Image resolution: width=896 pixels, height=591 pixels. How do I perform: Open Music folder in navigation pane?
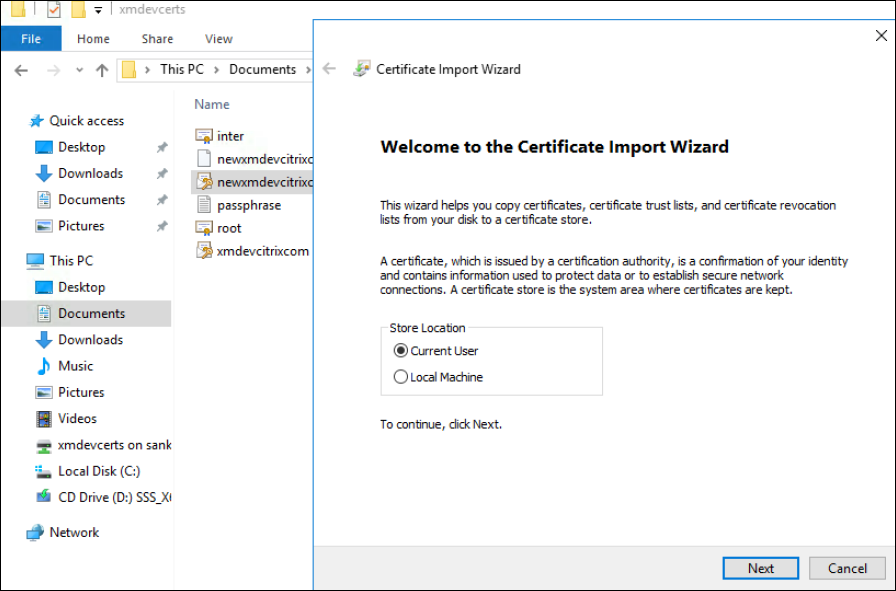75,366
